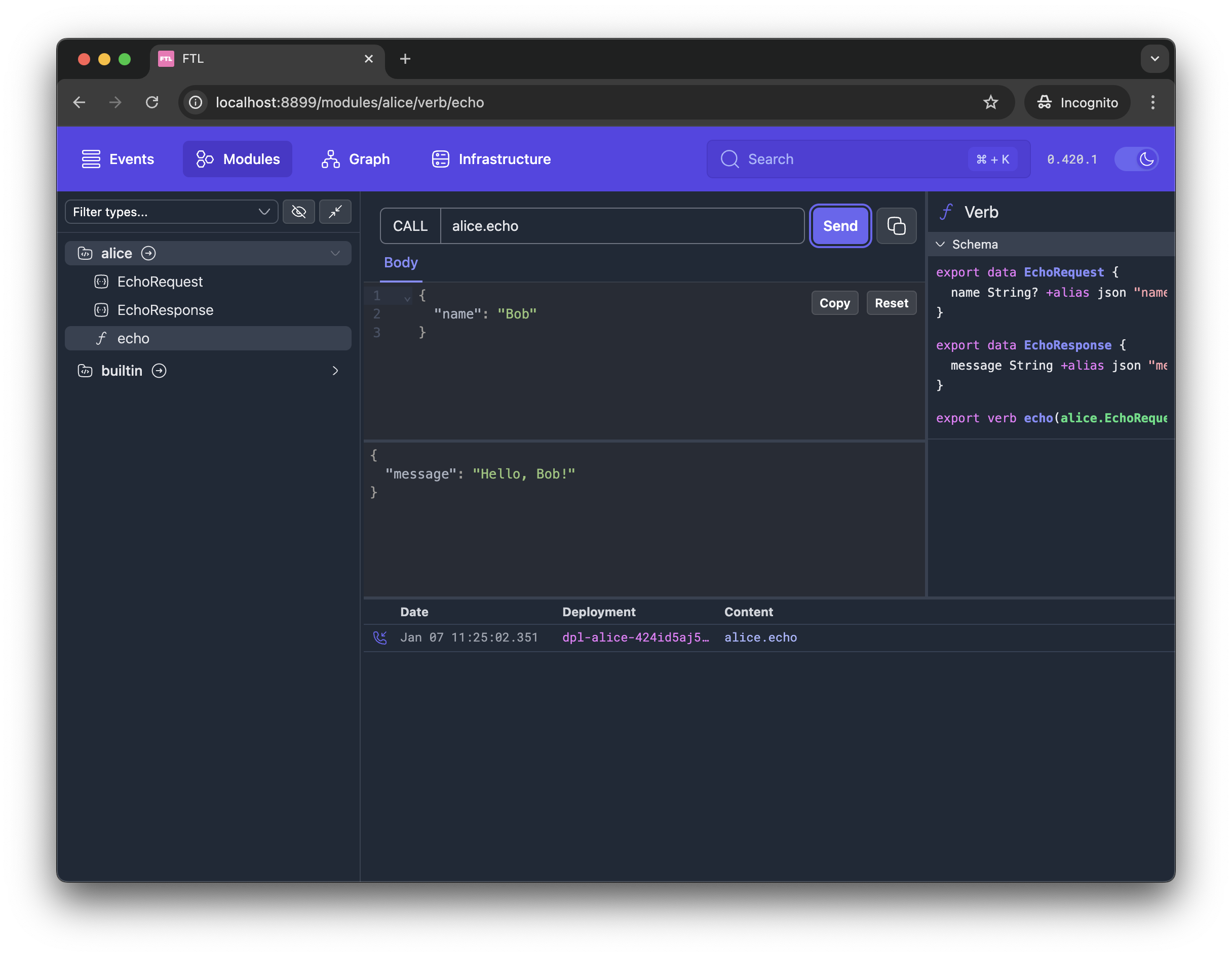
Task: Toggle hidden items with eye-slash icon
Action: (298, 212)
